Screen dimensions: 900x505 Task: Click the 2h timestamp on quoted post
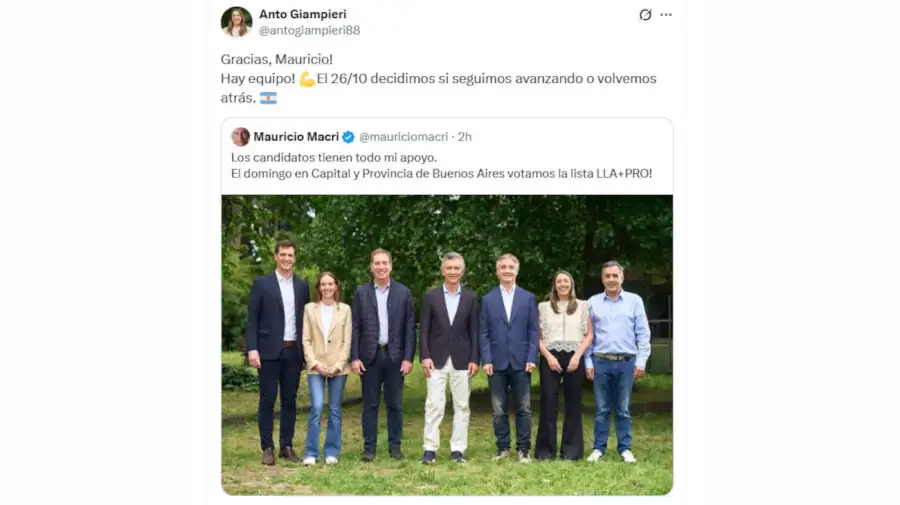coord(464,137)
